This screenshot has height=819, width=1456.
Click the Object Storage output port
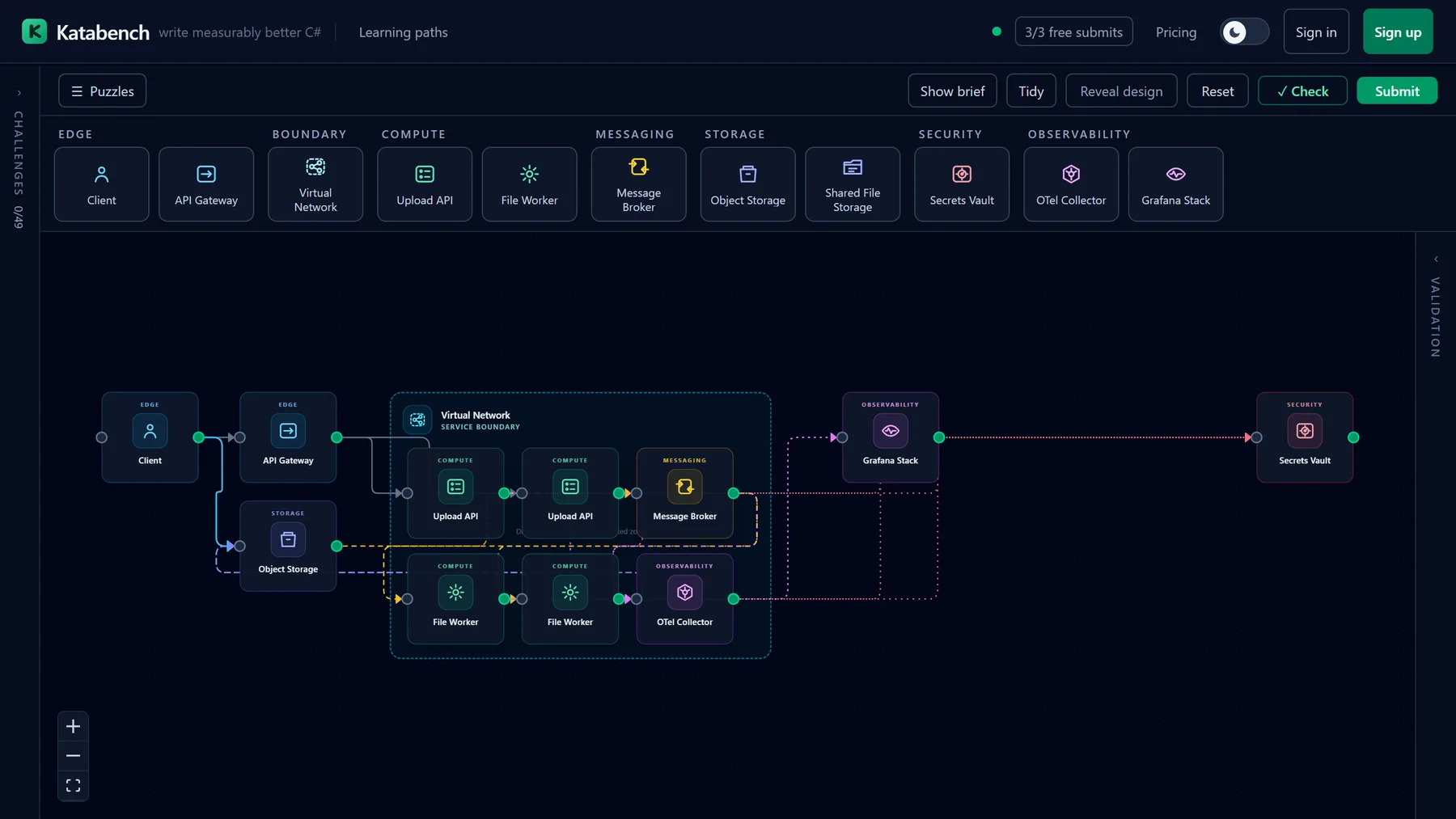[336, 546]
